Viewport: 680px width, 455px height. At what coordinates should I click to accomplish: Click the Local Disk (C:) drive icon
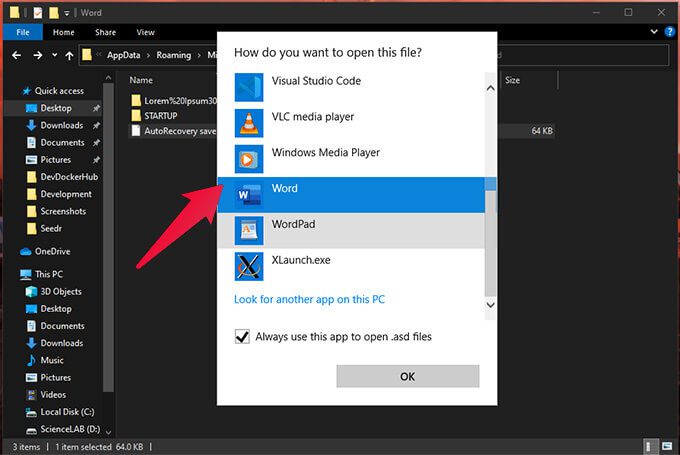pyautogui.click(x=31, y=412)
